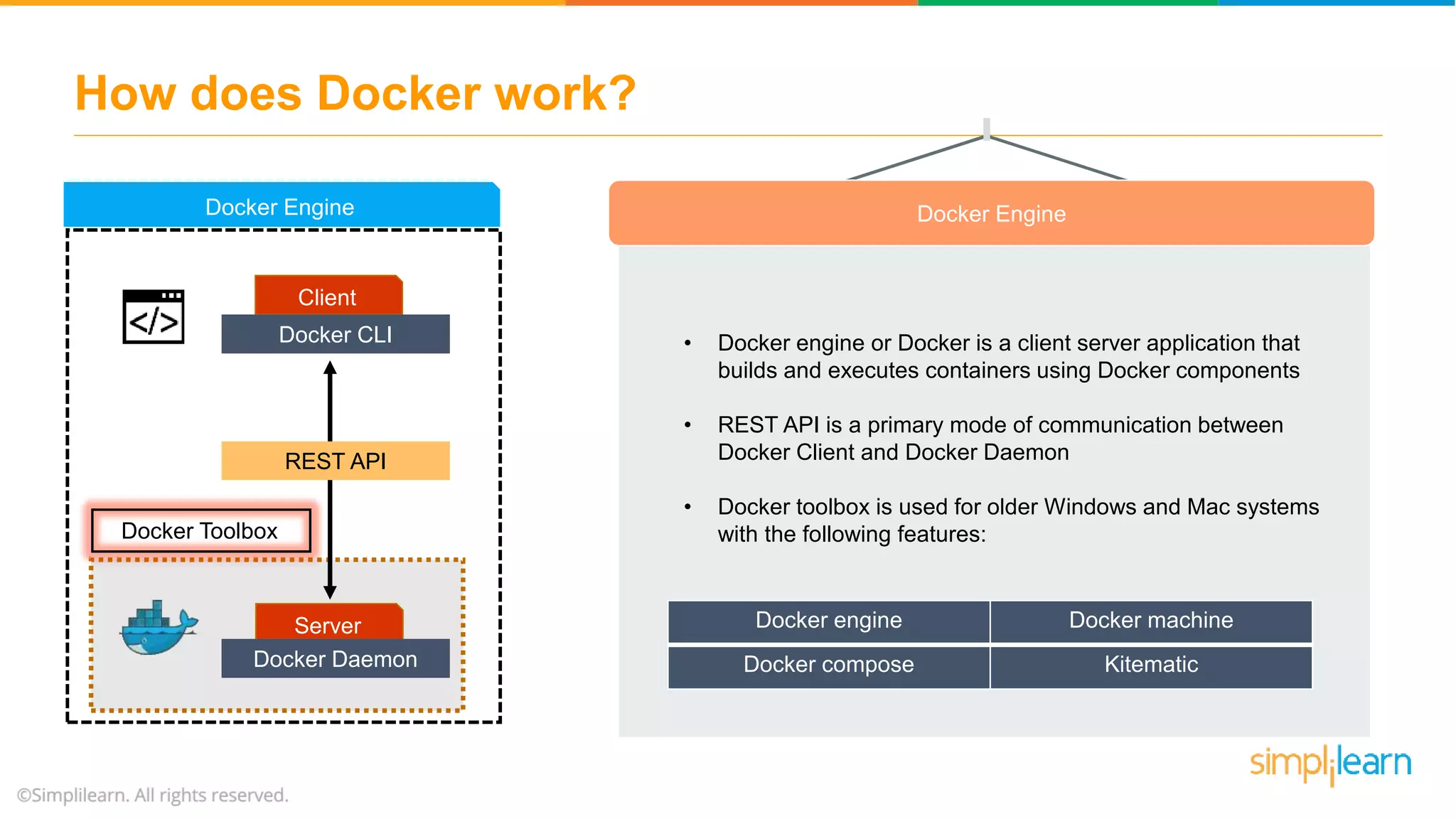The height and width of the screenshot is (819, 1456).
Task: Click the Docker whale logo
Action: (159, 628)
